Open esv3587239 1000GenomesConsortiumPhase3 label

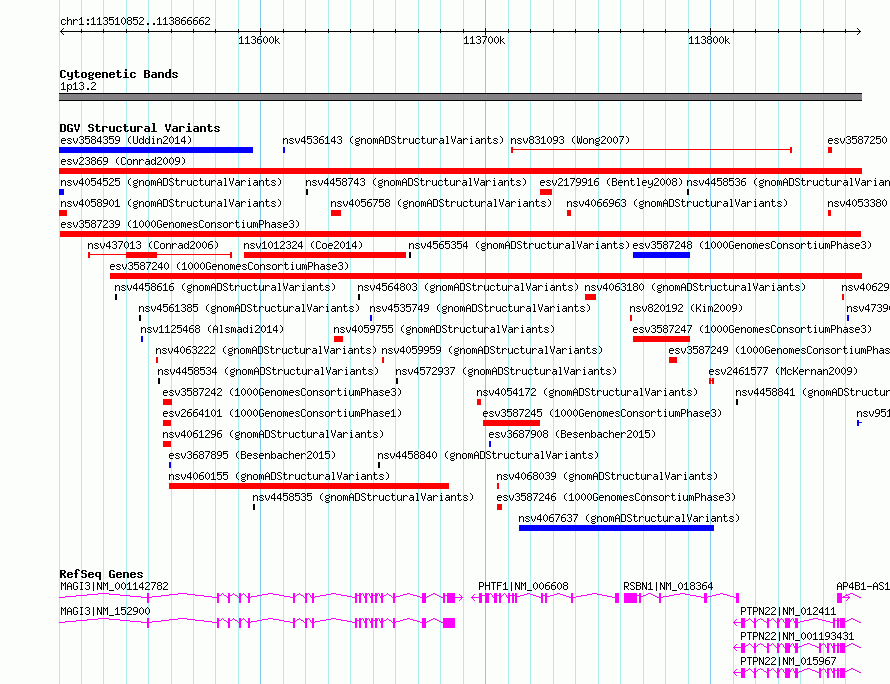180,224
